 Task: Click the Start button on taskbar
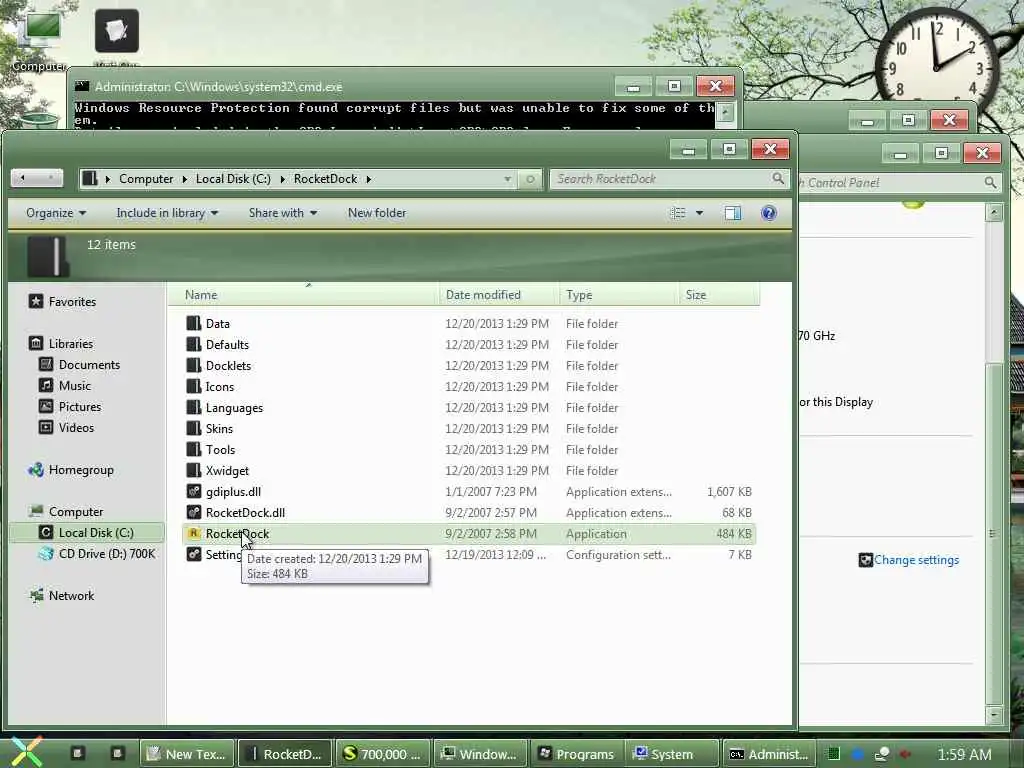[x=25, y=752]
